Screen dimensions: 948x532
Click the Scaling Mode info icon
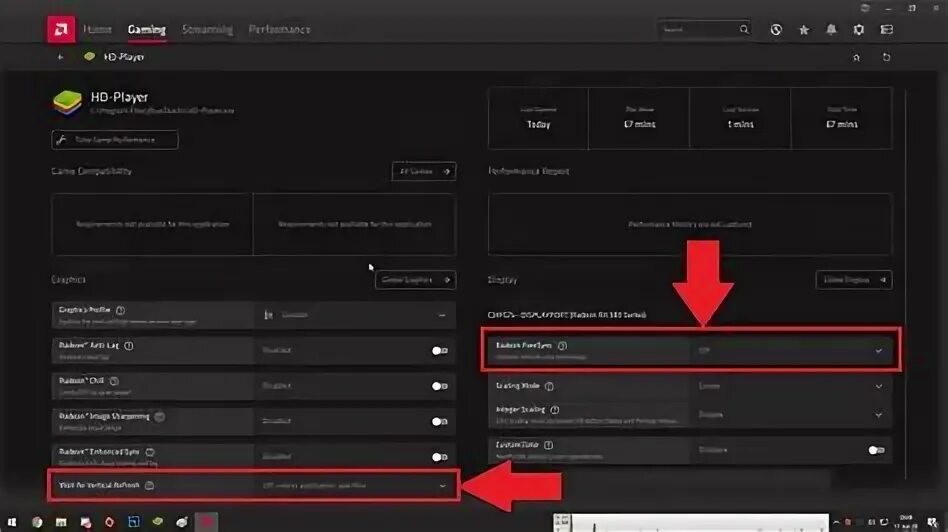pyautogui.click(x=549, y=386)
